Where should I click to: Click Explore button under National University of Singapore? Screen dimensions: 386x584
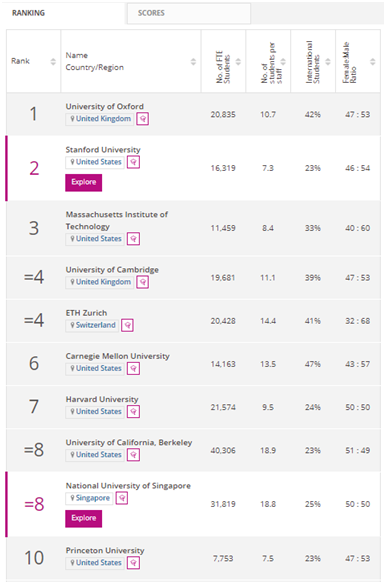(83, 518)
